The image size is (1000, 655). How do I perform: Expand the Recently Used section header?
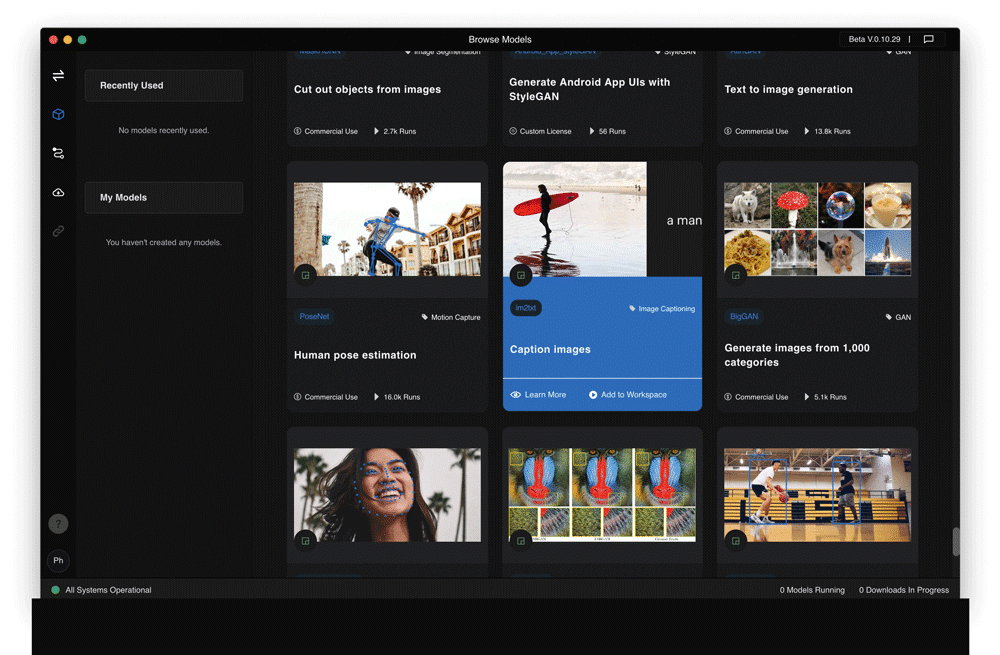pos(164,86)
